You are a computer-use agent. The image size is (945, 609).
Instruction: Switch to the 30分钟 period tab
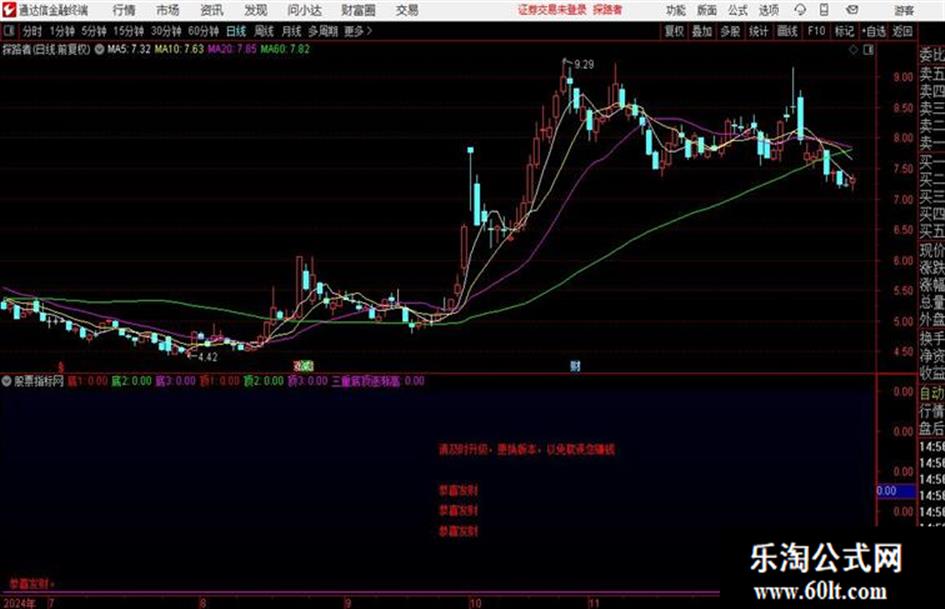pos(166,31)
